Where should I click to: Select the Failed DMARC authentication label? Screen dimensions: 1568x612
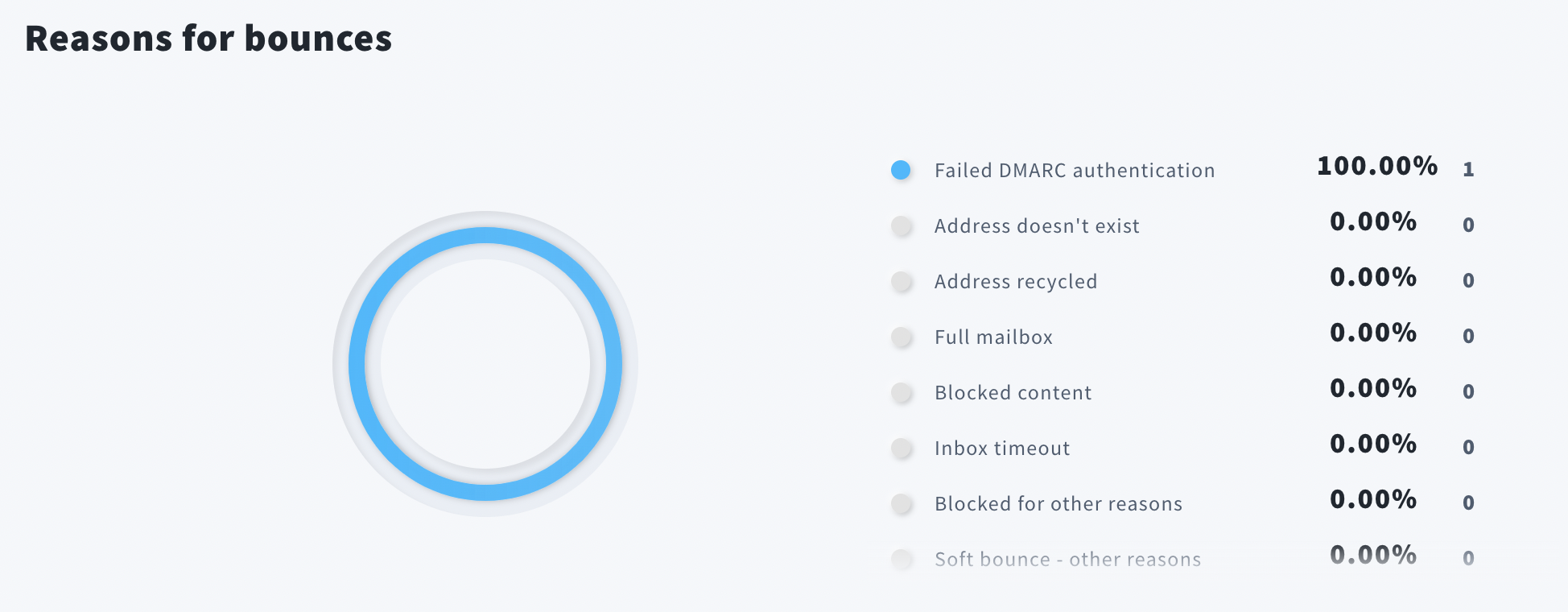point(1075,171)
